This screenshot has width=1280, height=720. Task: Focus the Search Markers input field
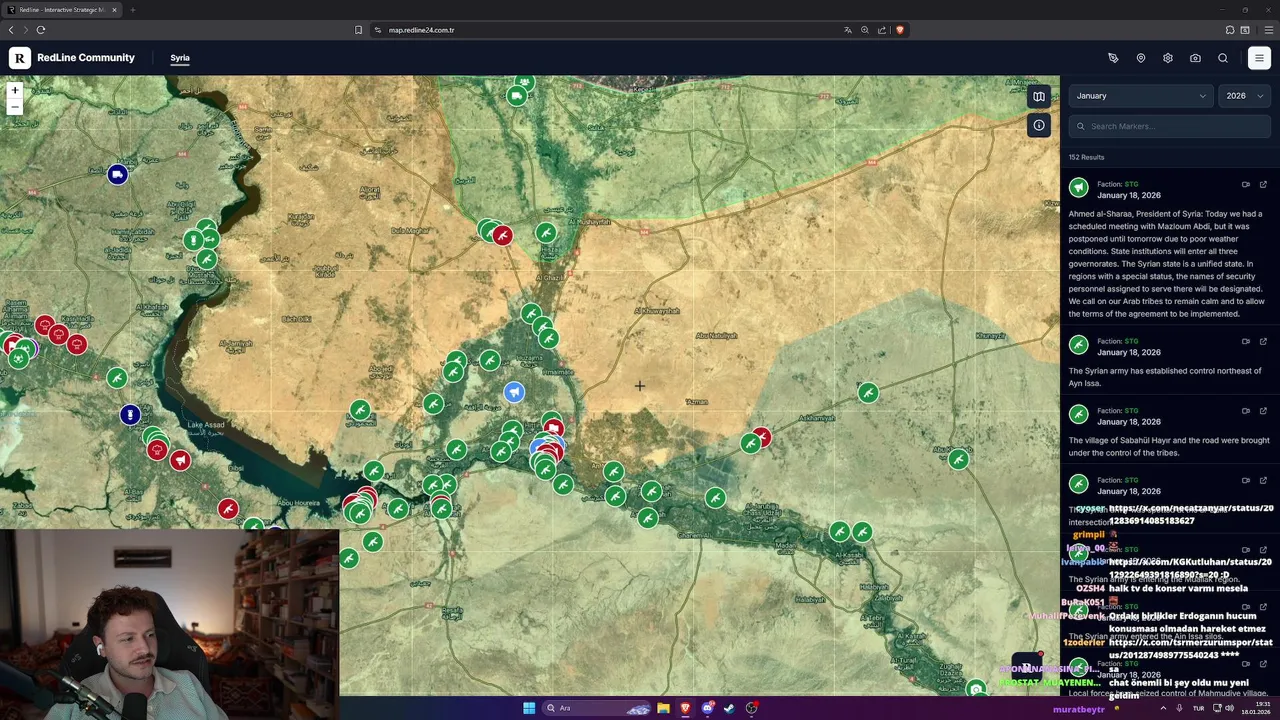pyautogui.click(x=1170, y=126)
